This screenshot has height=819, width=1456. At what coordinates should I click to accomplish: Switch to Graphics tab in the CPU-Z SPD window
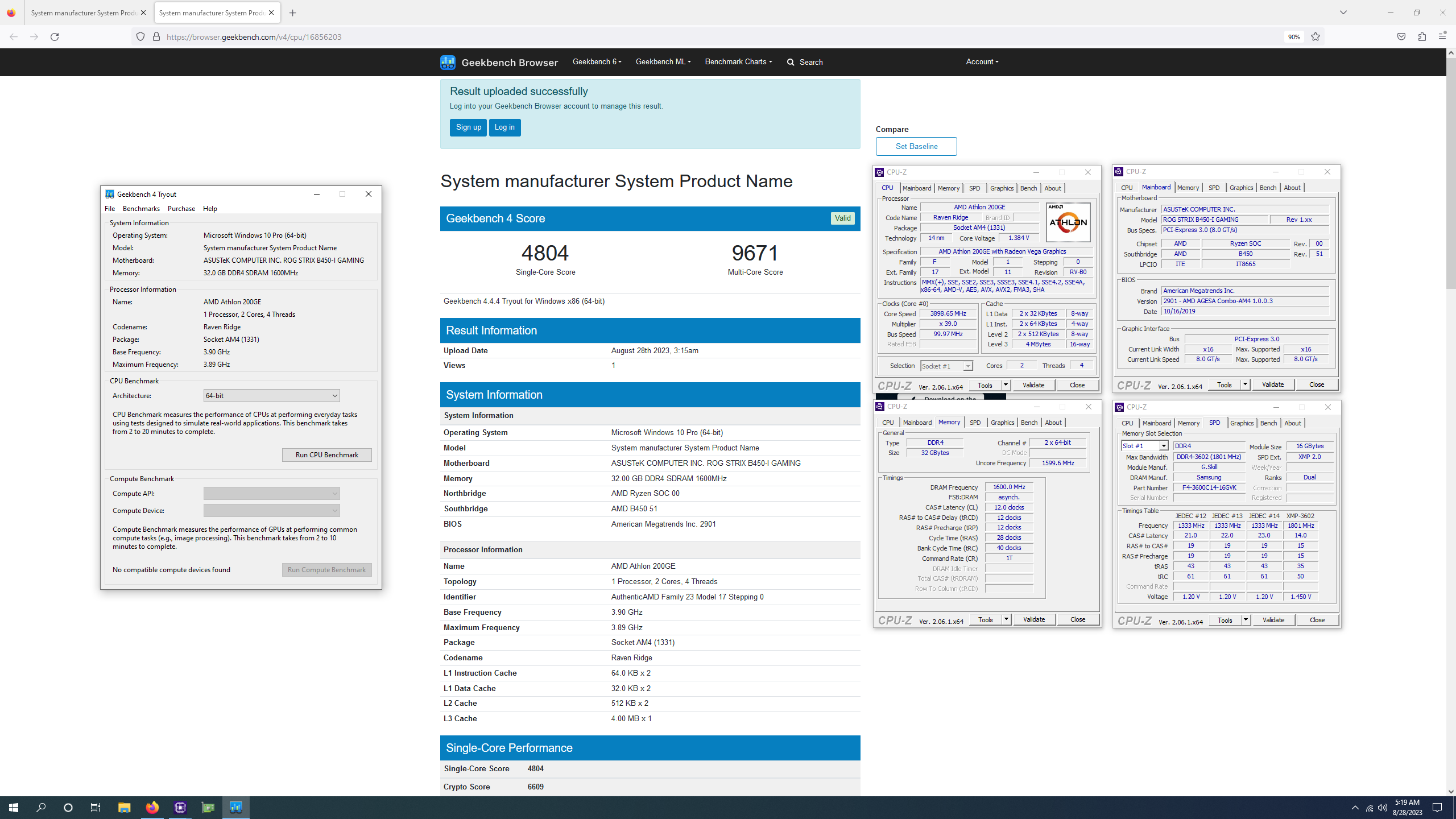pyautogui.click(x=1242, y=423)
